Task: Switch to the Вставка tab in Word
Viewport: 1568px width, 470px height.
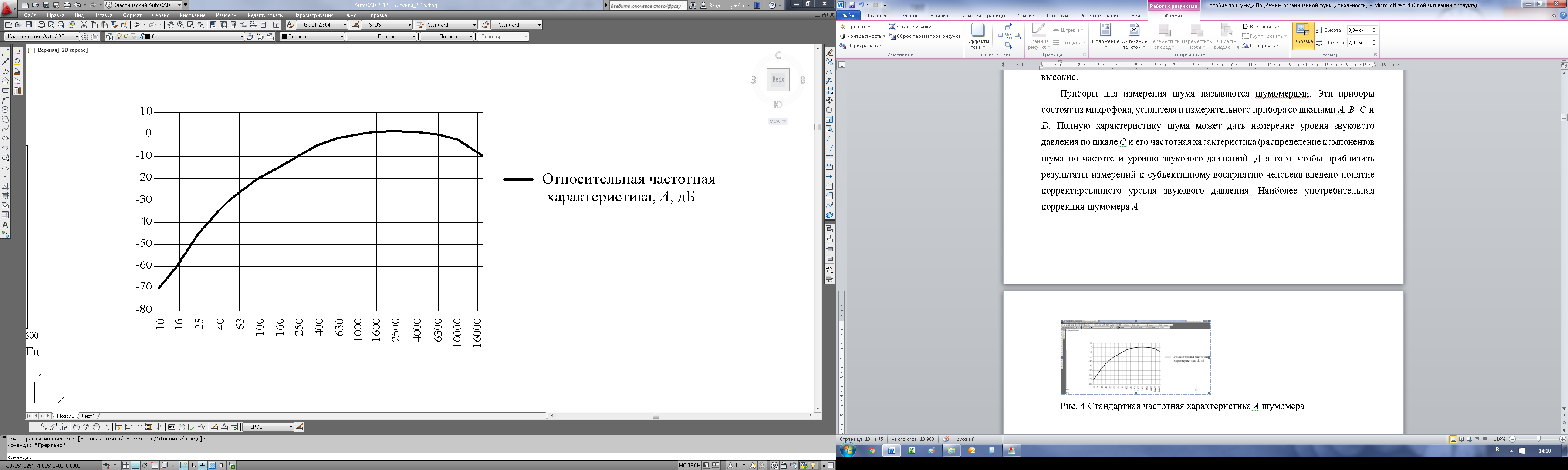Action: click(x=939, y=16)
